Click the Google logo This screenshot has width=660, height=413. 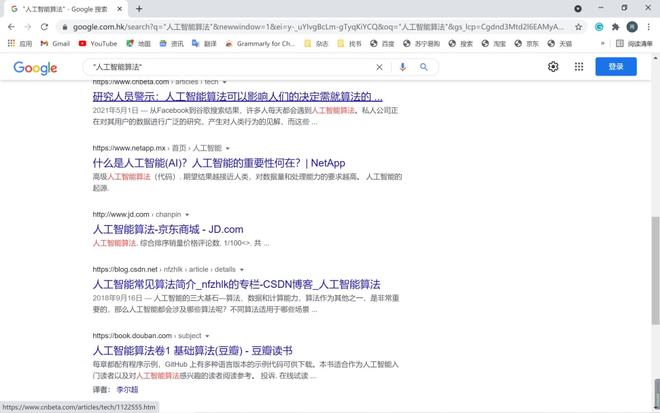[x=35, y=67]
